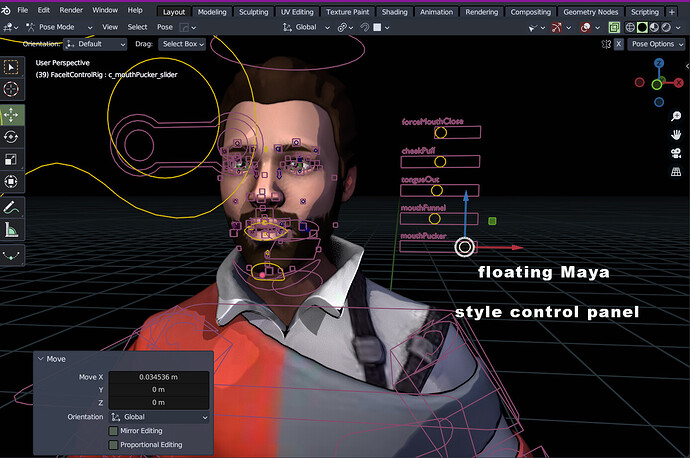
Task: Click the zoom viewport magnifier icon
Action: [676, 116]
